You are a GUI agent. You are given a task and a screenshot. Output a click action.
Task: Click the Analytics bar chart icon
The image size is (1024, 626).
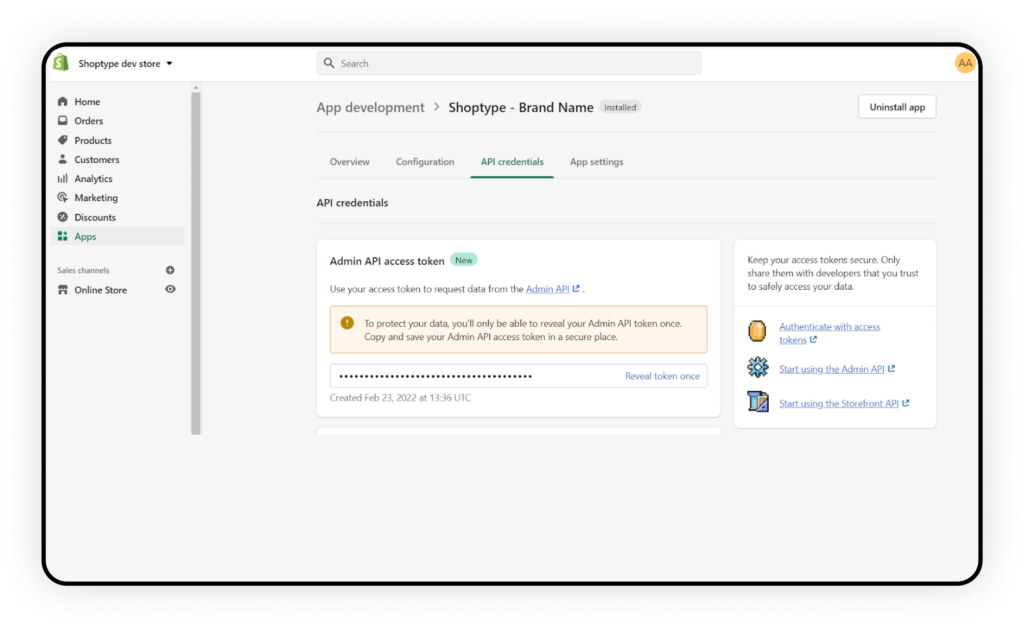tap(63, 178)
